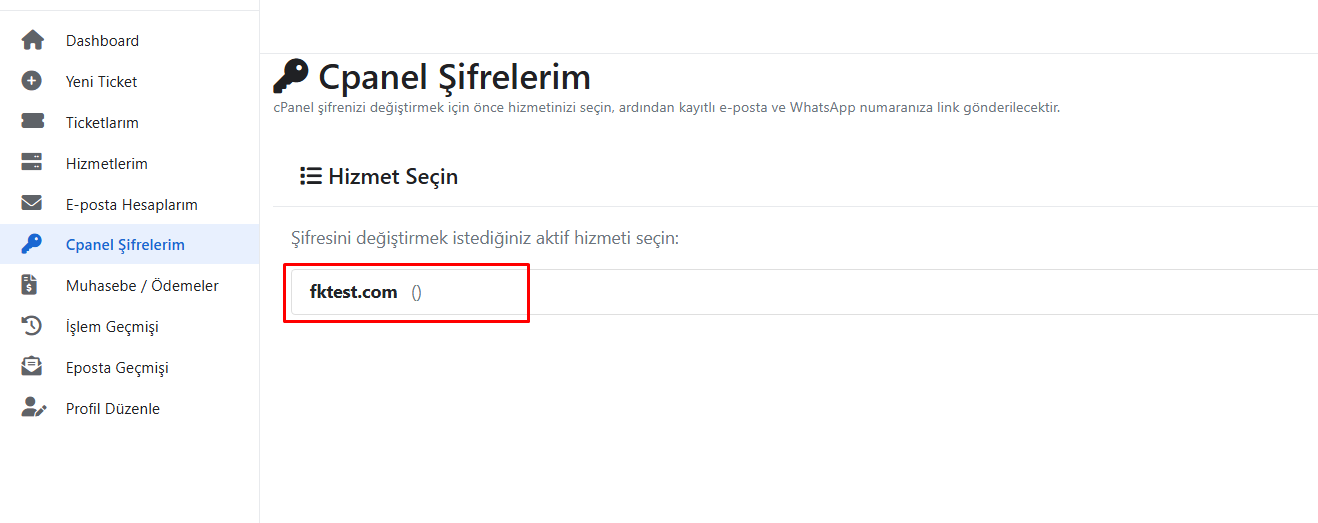The height and width of the screenshot is (523, 1318).
Task: Click the Profil Düzenle user-edit icon
Action: [x=33, y=409]
